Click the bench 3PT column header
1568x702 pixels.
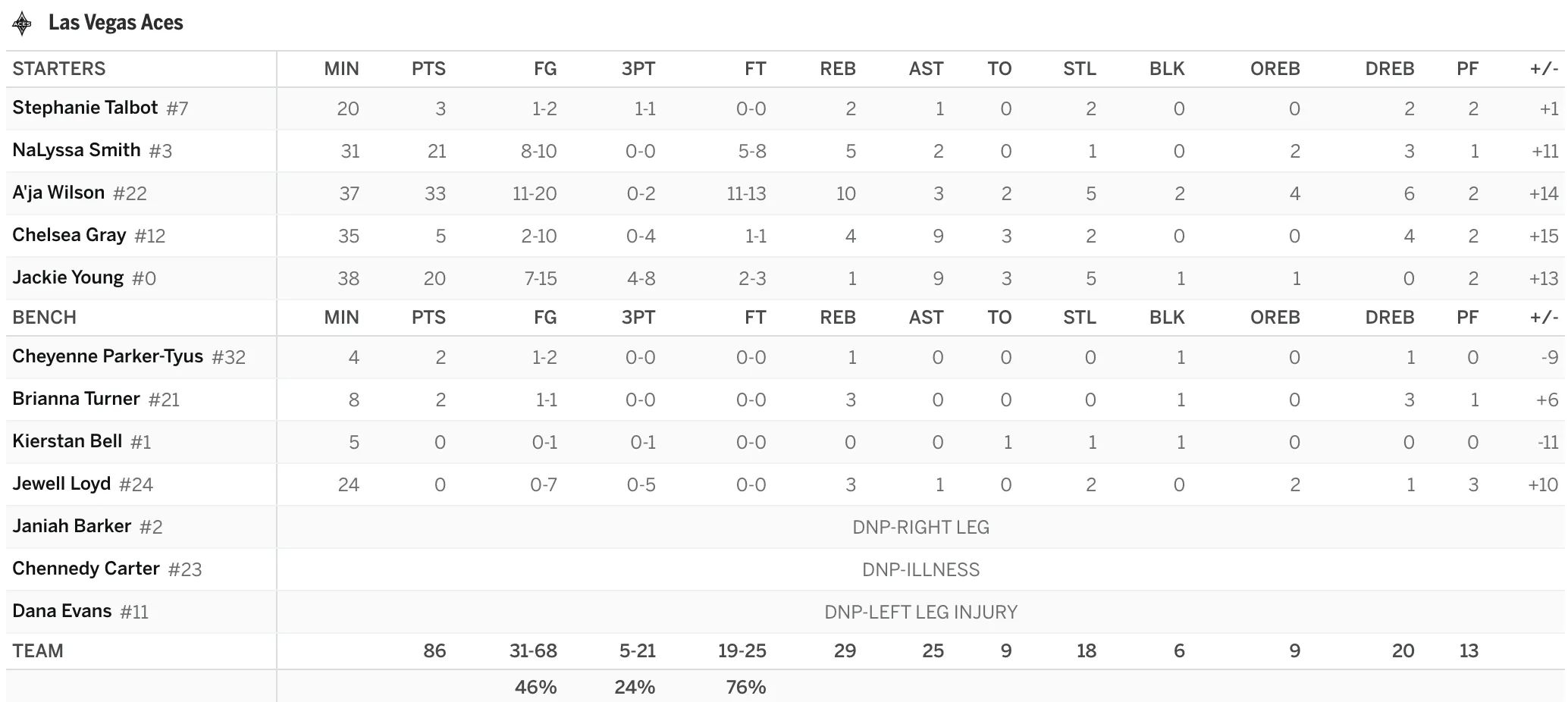pos(638,318)
